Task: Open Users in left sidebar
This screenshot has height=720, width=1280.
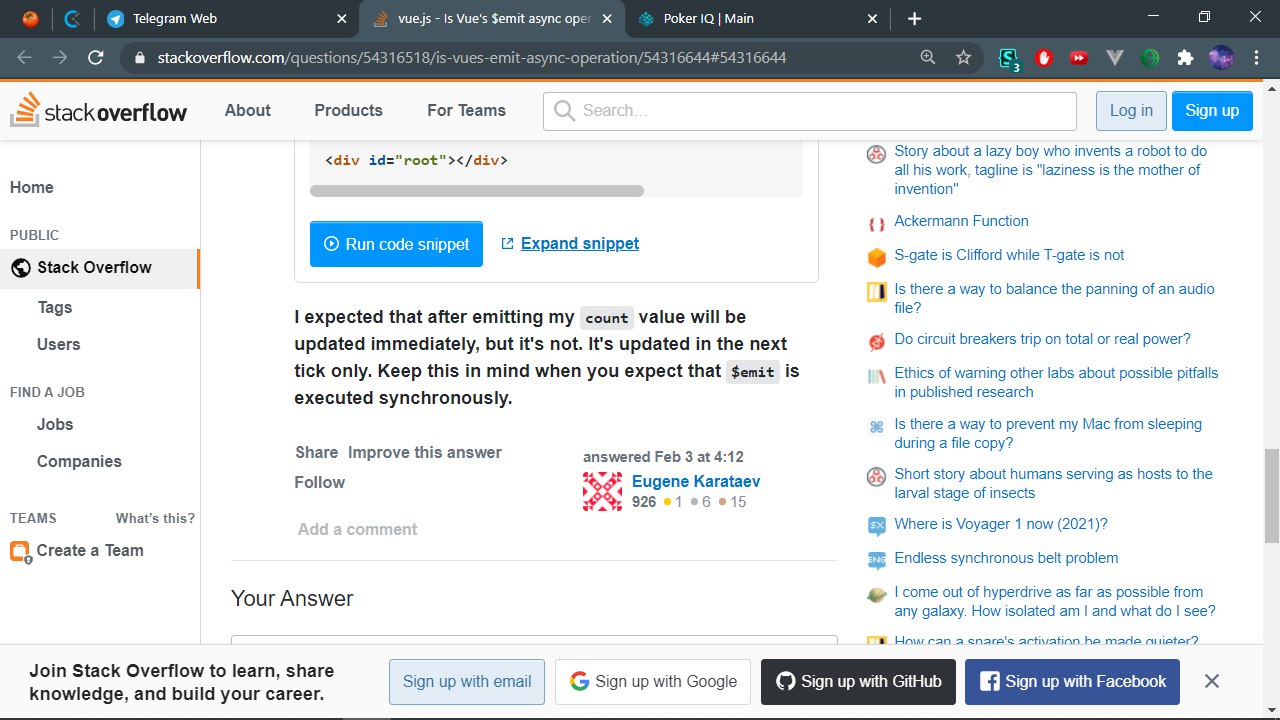Action: [59, 344]
